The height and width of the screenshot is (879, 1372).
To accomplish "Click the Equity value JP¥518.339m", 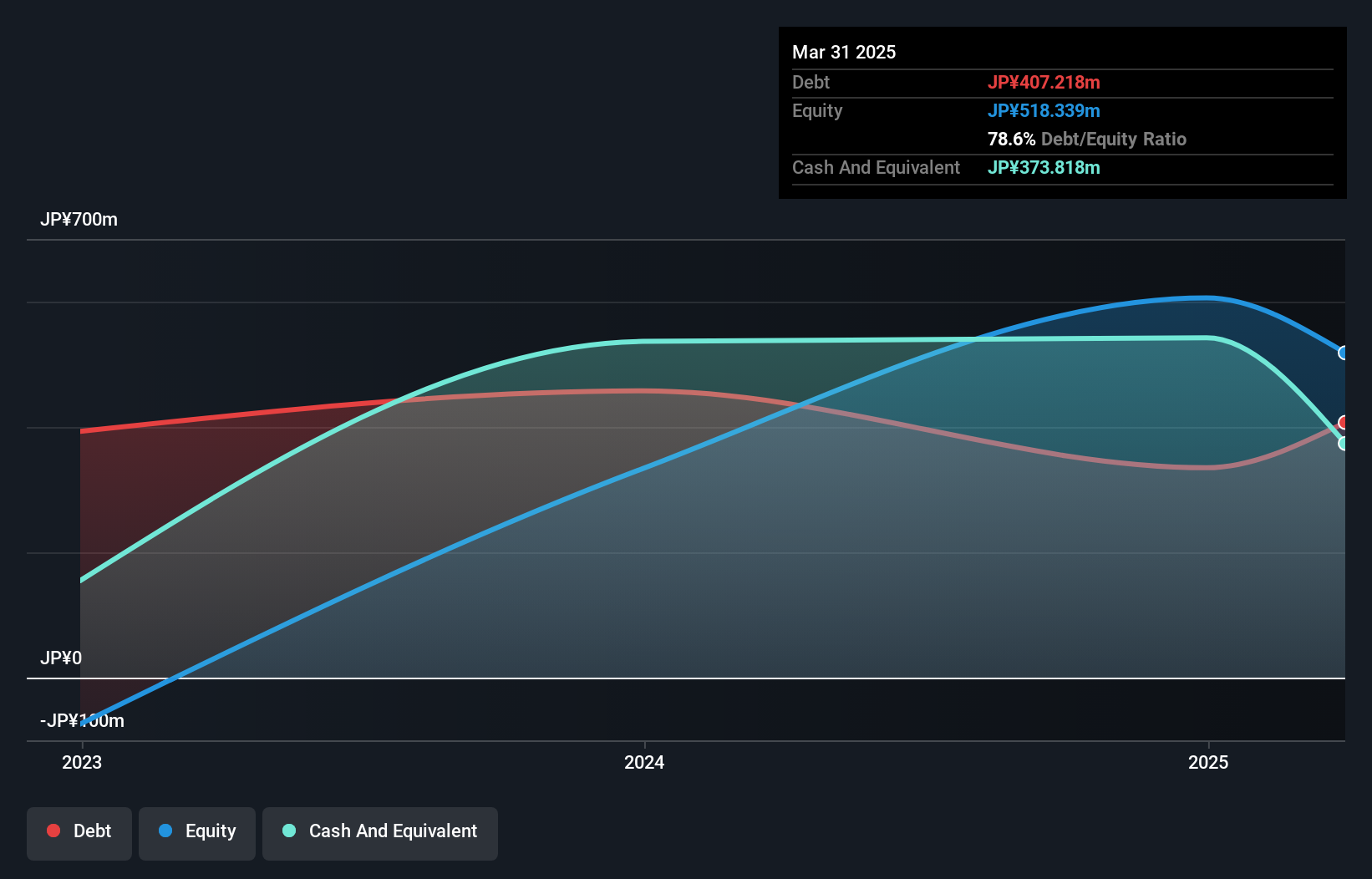I will (1044, 111).
